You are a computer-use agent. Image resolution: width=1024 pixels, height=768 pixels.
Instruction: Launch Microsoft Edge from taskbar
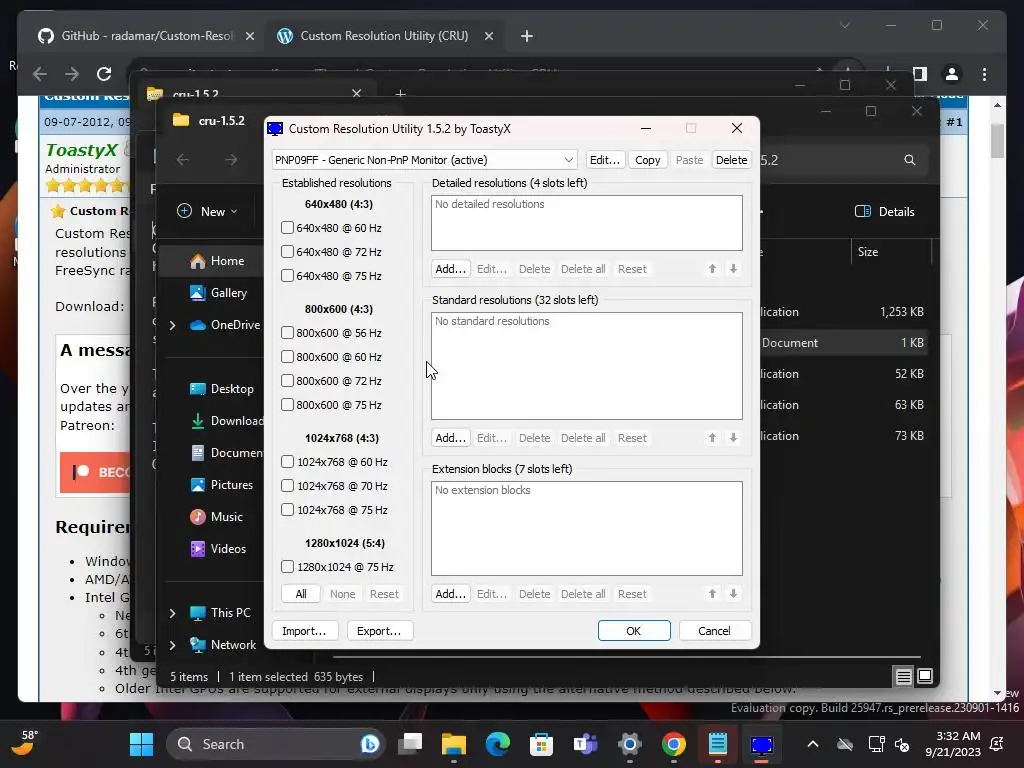[x=498, y=744]
